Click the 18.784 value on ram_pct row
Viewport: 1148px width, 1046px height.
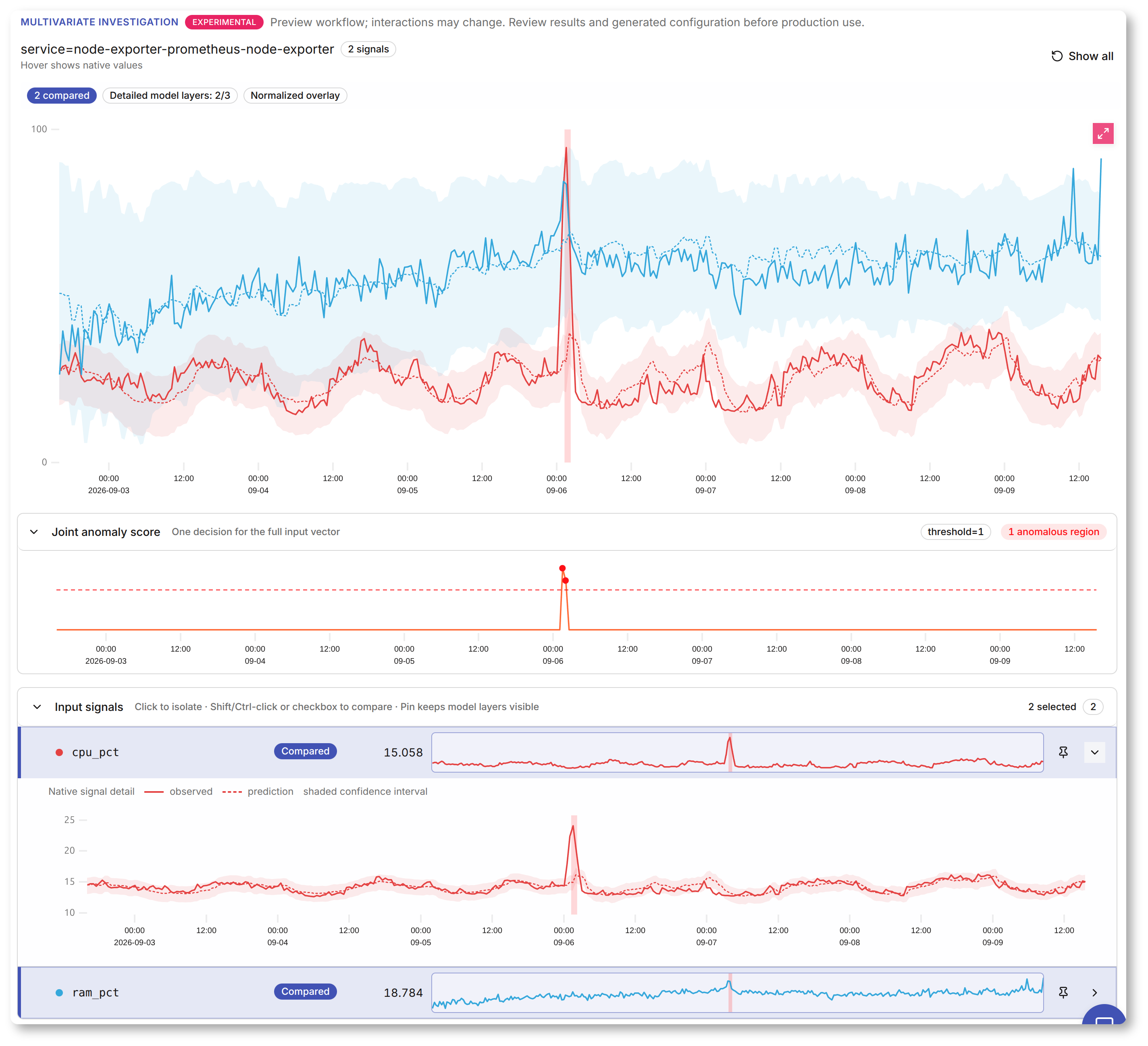(403, 992)
